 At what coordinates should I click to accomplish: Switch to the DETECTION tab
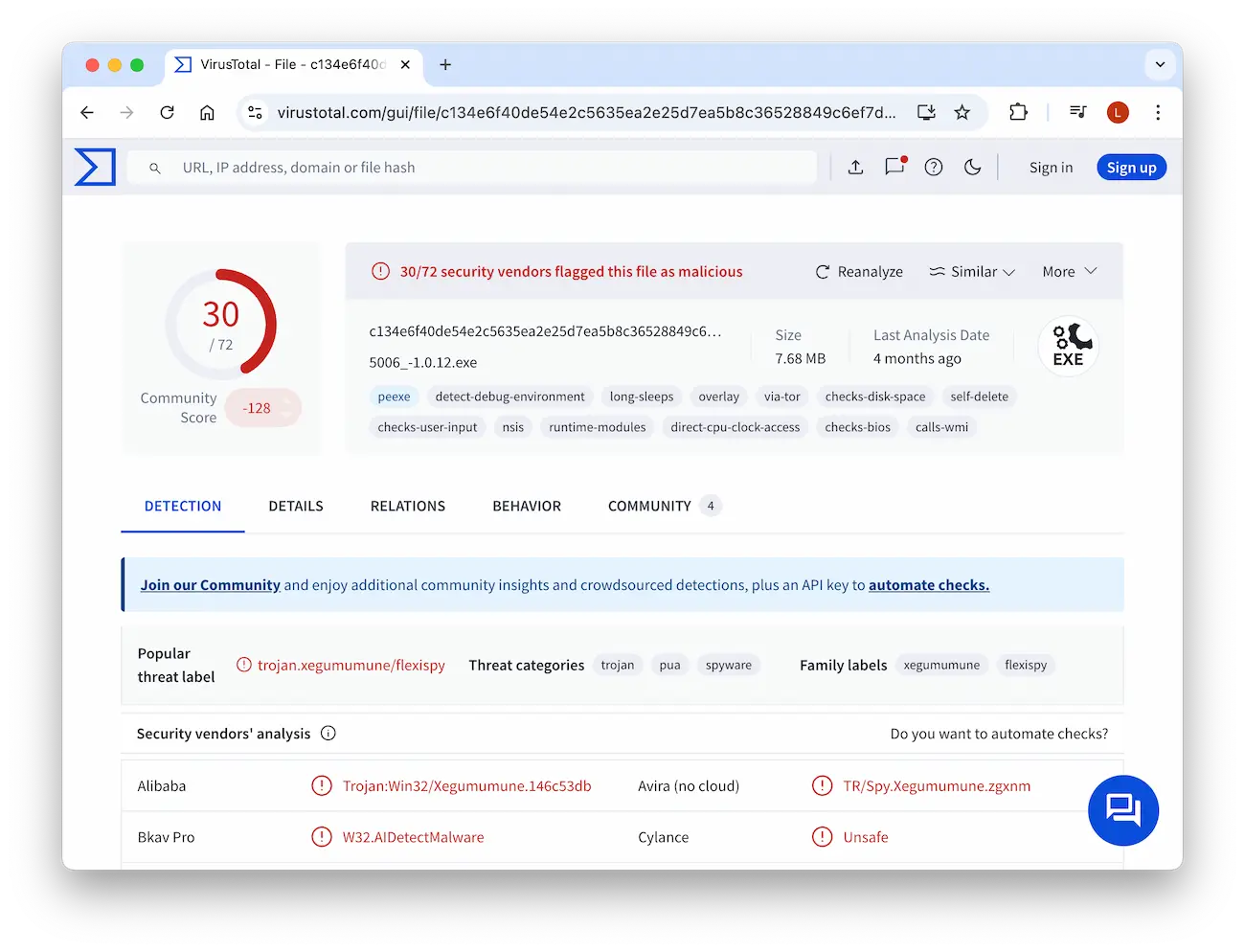click(x=183, y=506)
